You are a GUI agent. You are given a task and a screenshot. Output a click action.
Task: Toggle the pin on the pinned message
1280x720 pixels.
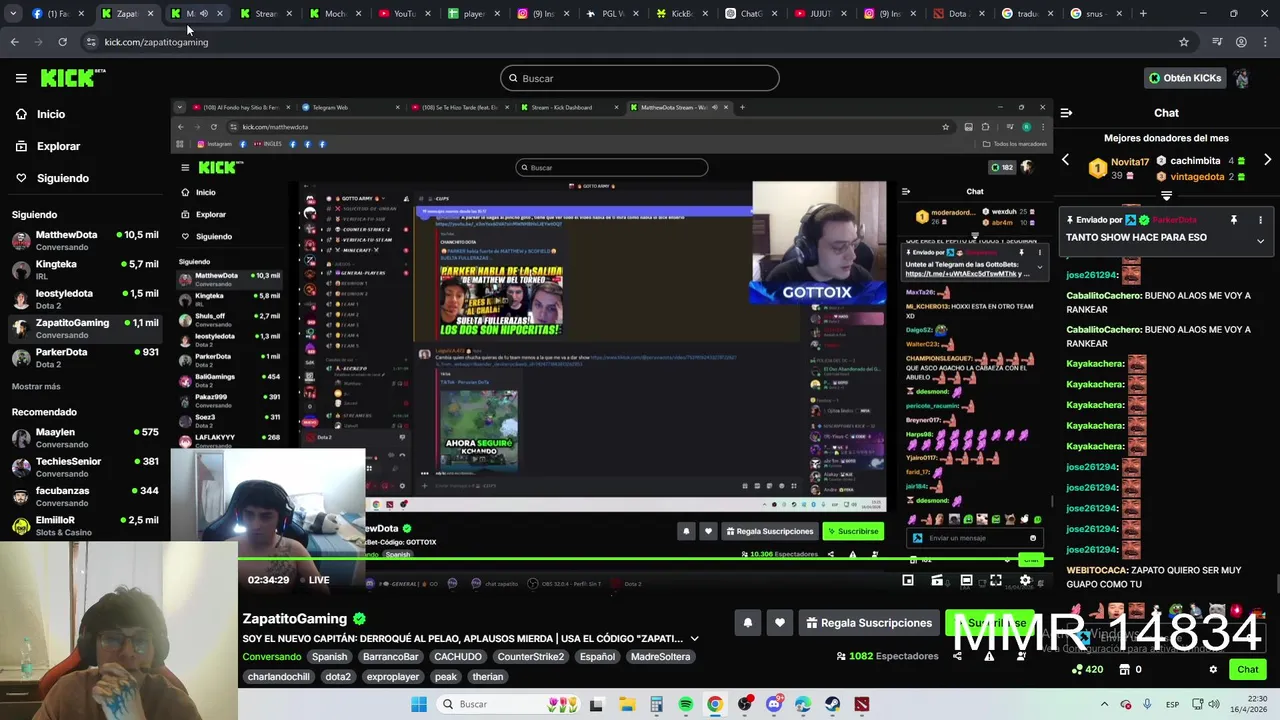(x=1234, y=220)
